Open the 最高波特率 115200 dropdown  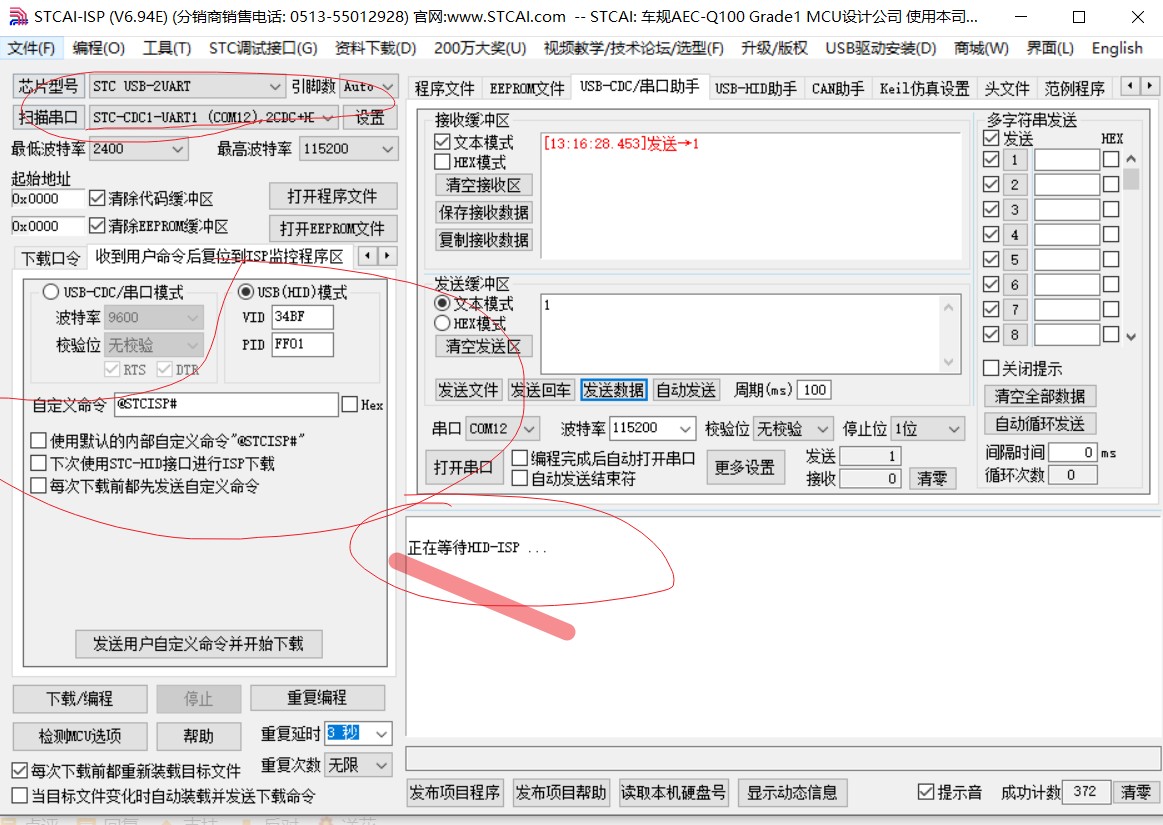pos(387,149)
